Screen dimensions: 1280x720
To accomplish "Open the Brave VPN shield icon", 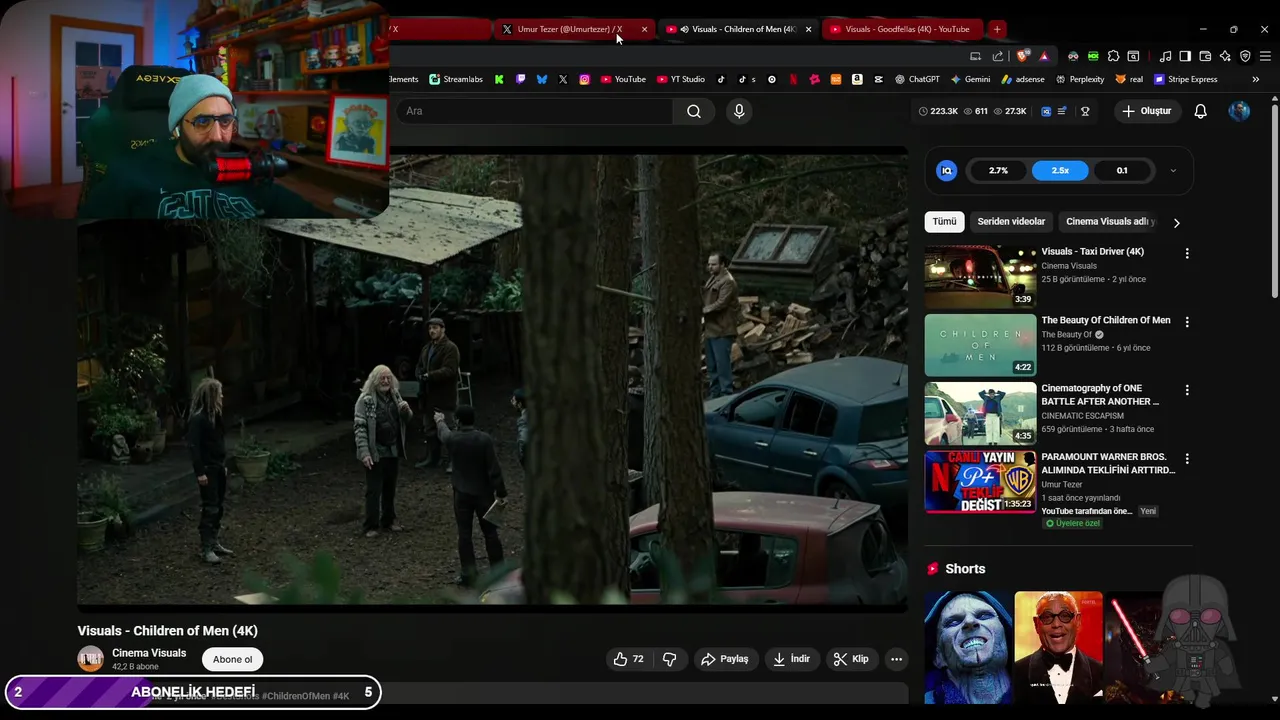I will click(x=1245, y=56).
